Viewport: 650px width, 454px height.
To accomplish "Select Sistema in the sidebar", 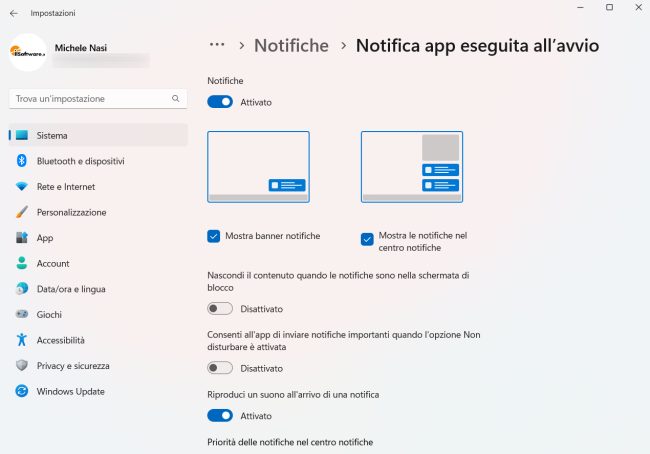I will (52, 135).
